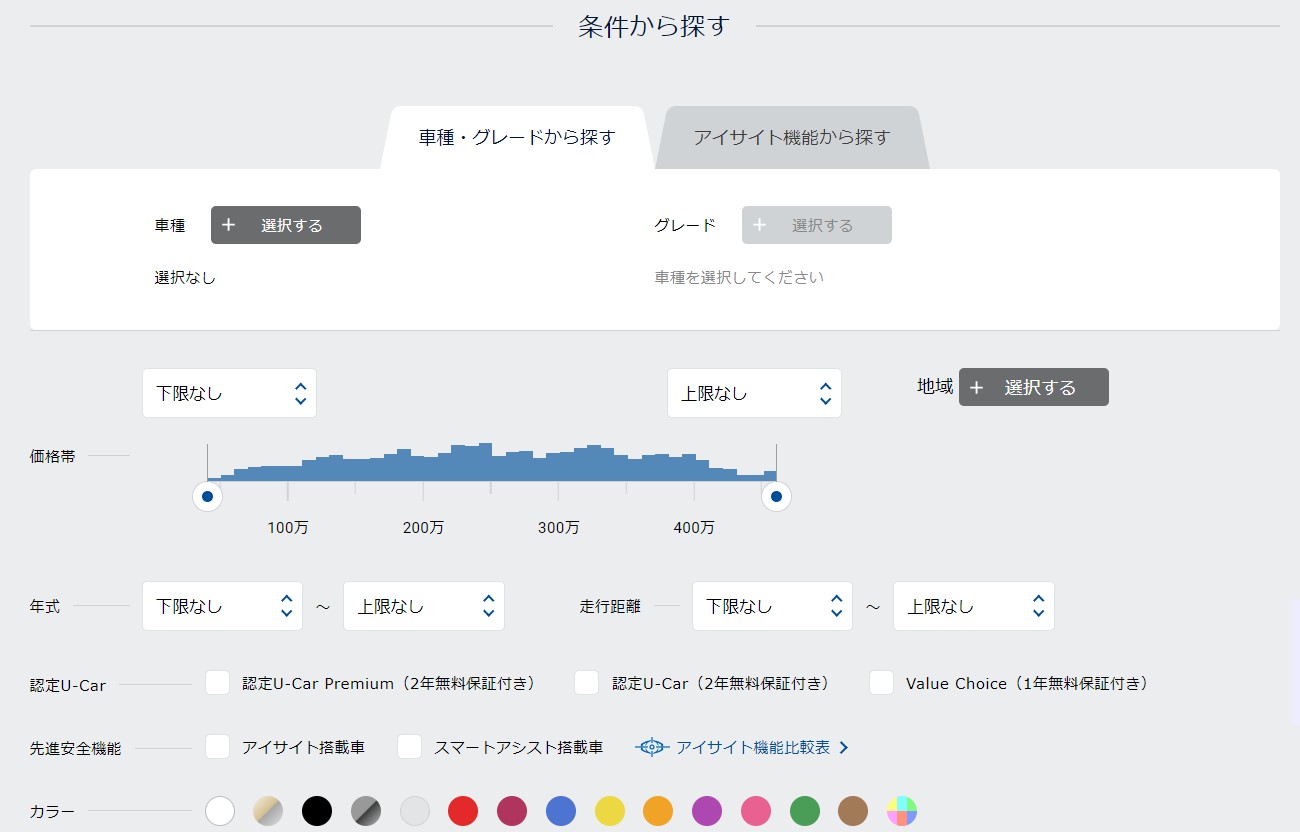The image size is (1300, 832).
Task: Choose the multicolor swatch option
Action: pos(902,810)
